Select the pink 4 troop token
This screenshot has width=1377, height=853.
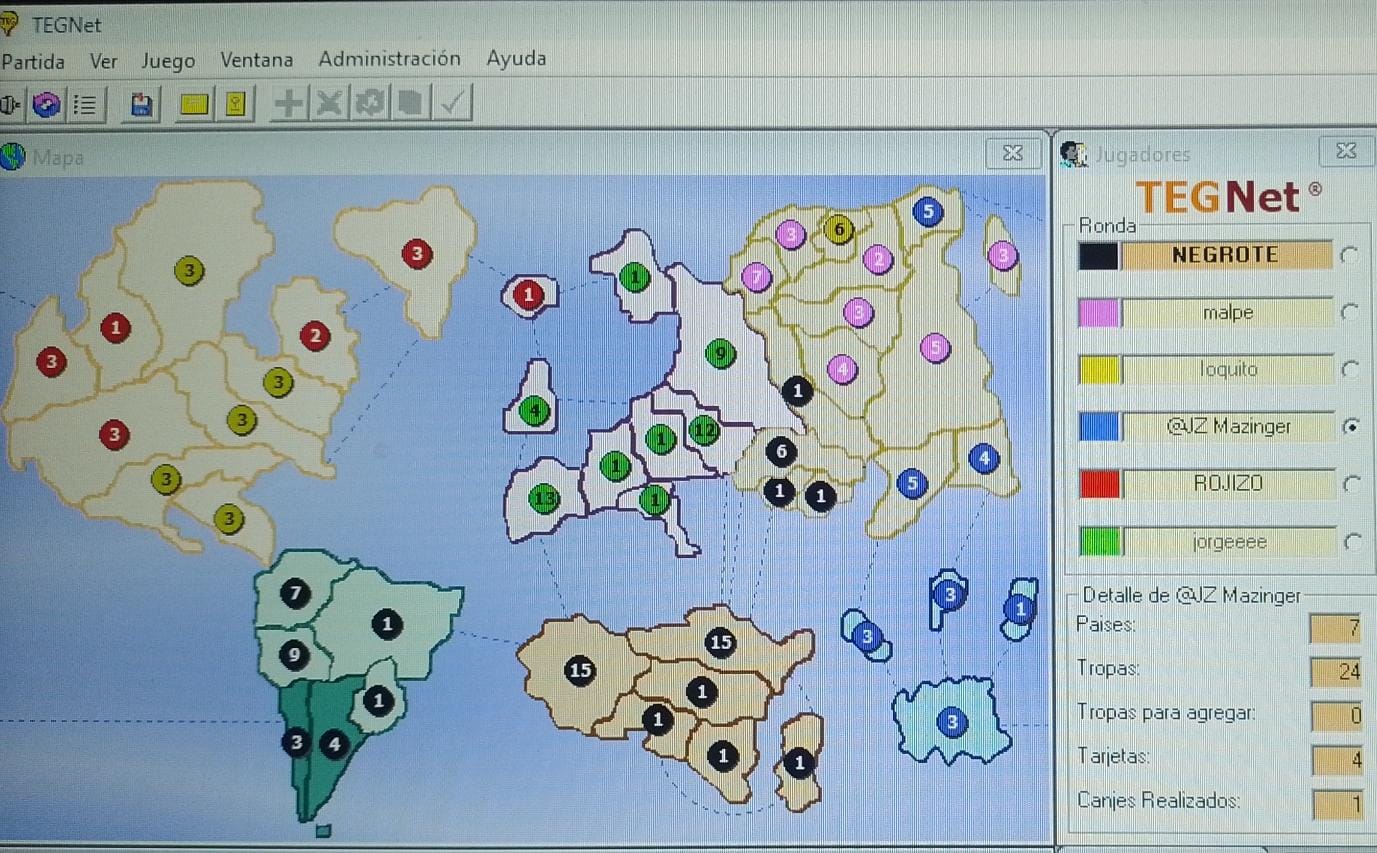pyautogui.click(x=843, y=369)
